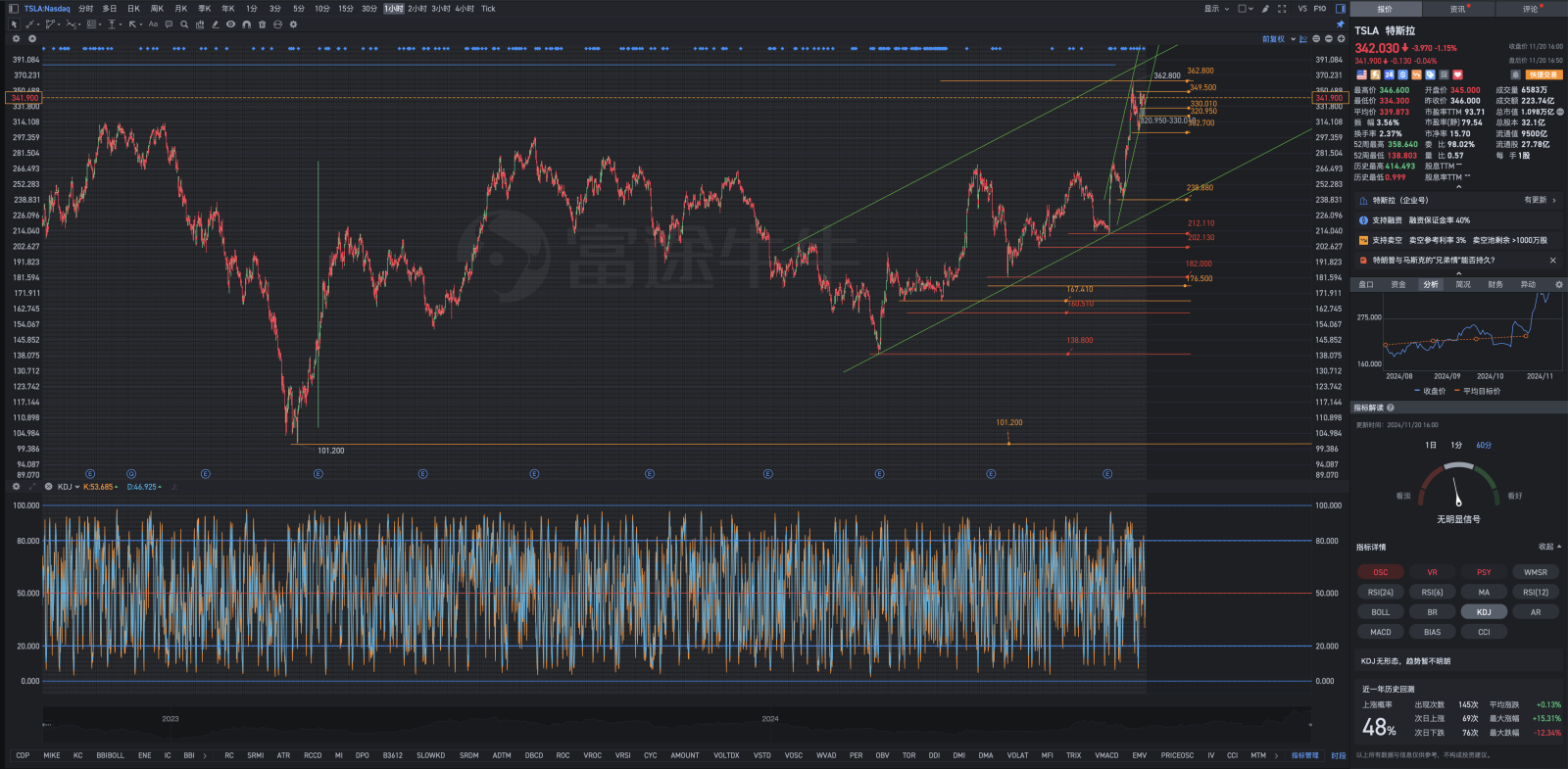Open the Fibonacci lines tool
1568x769 pixels.
pyautogui.click(x=91, y=24)
